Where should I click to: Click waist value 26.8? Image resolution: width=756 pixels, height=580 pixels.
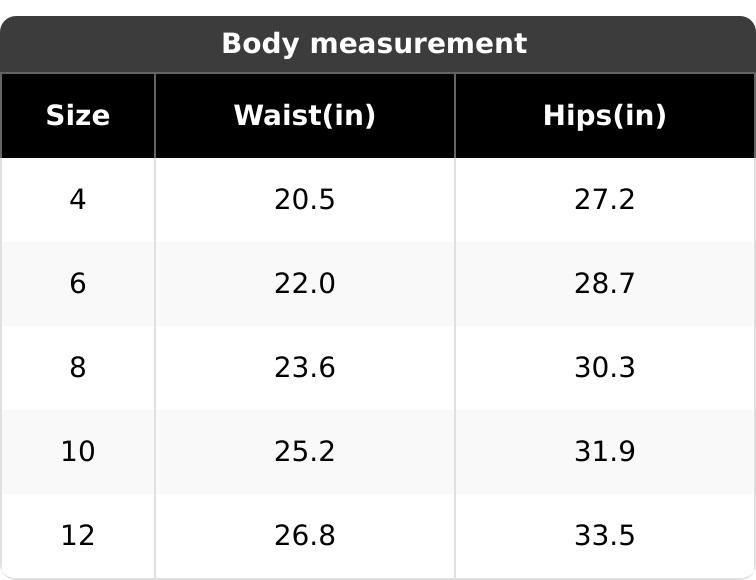(x=304, y=536)
